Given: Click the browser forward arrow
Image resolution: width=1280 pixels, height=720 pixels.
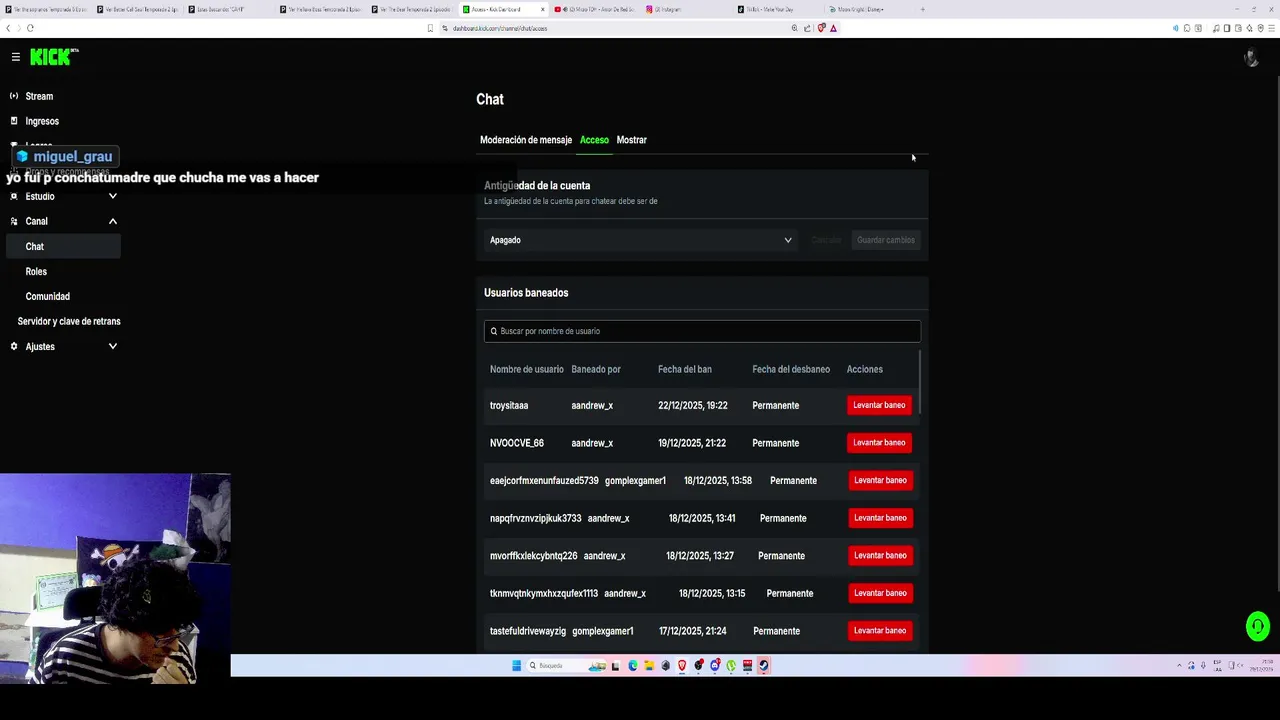Looking at the screenshot, I should pos(20,28).
